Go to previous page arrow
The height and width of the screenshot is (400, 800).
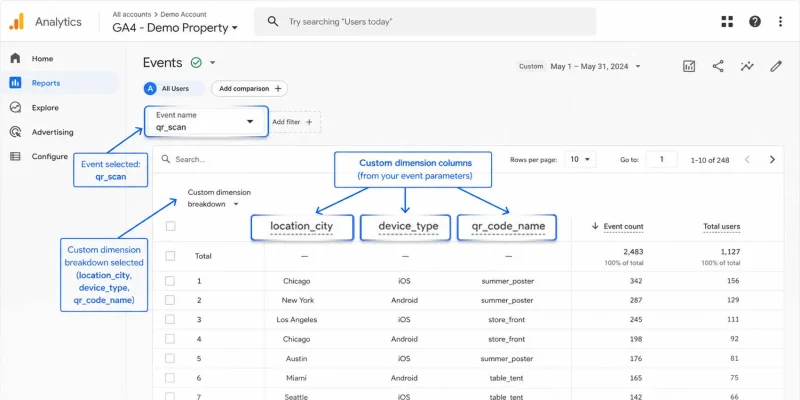tap(747, 160)
